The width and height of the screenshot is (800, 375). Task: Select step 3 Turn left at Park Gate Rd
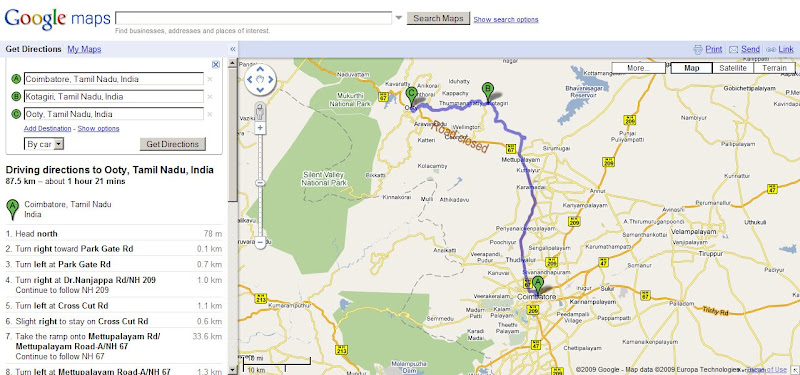click(114, 264)
